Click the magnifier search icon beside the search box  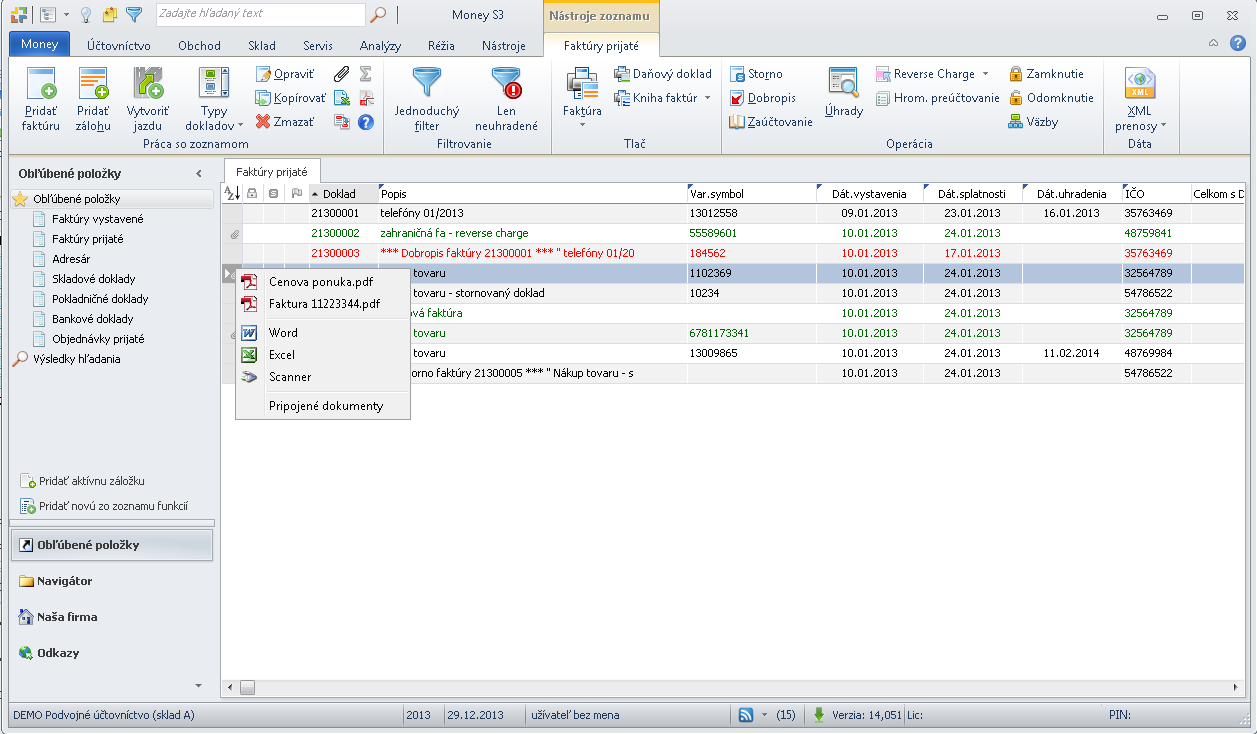[378, 14]
